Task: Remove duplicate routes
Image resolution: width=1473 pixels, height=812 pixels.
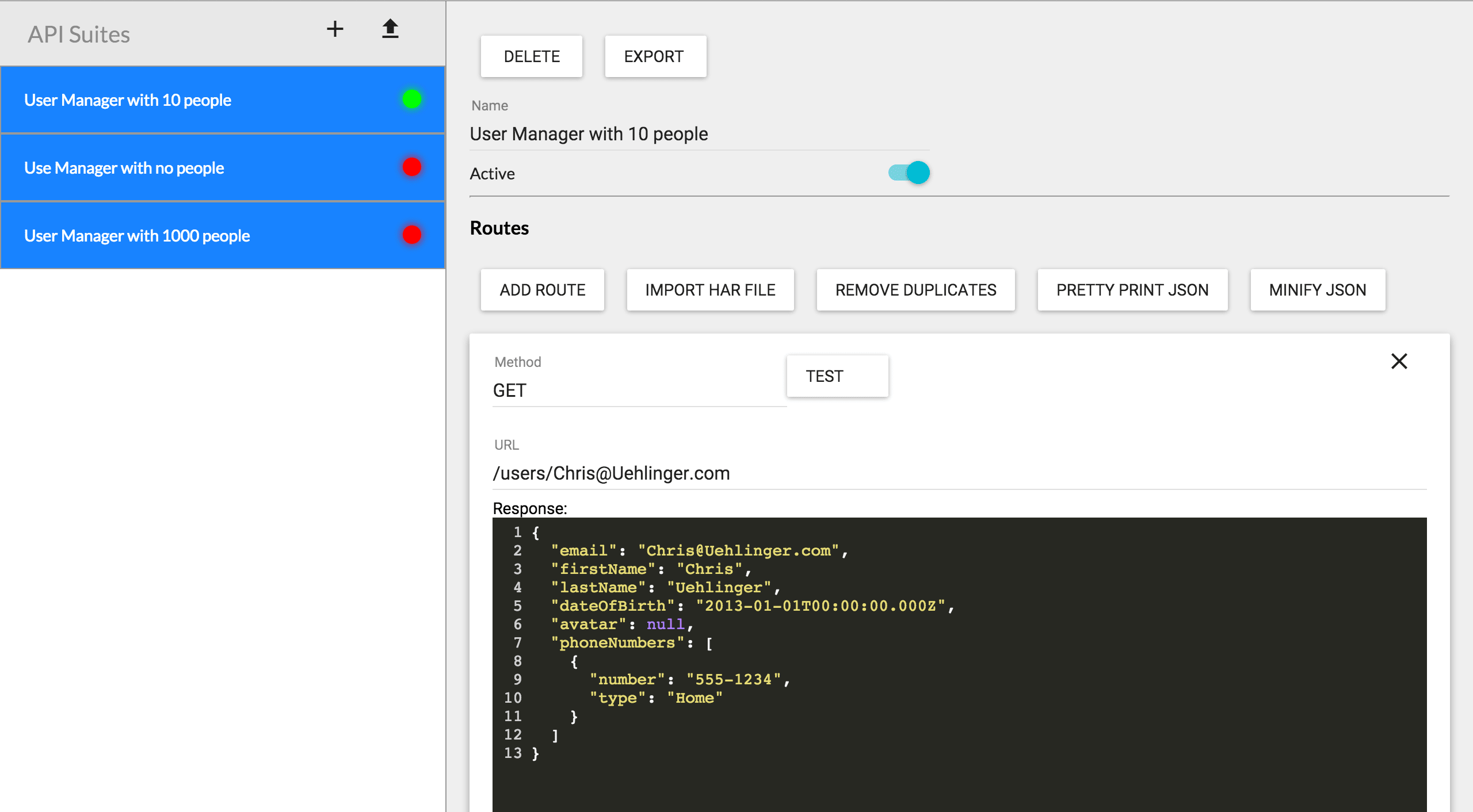Action: (x=916, y=290)
